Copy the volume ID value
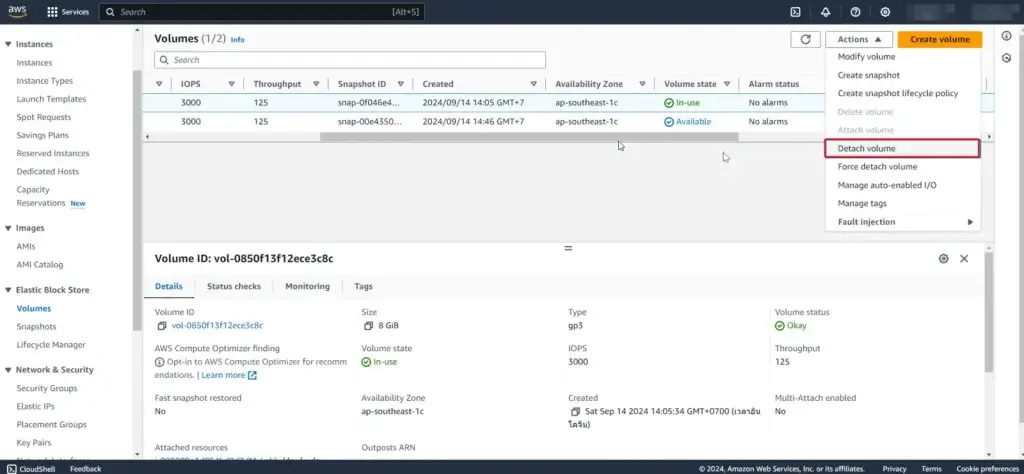Screen dimensions: 1024x474 click(162, 326)
